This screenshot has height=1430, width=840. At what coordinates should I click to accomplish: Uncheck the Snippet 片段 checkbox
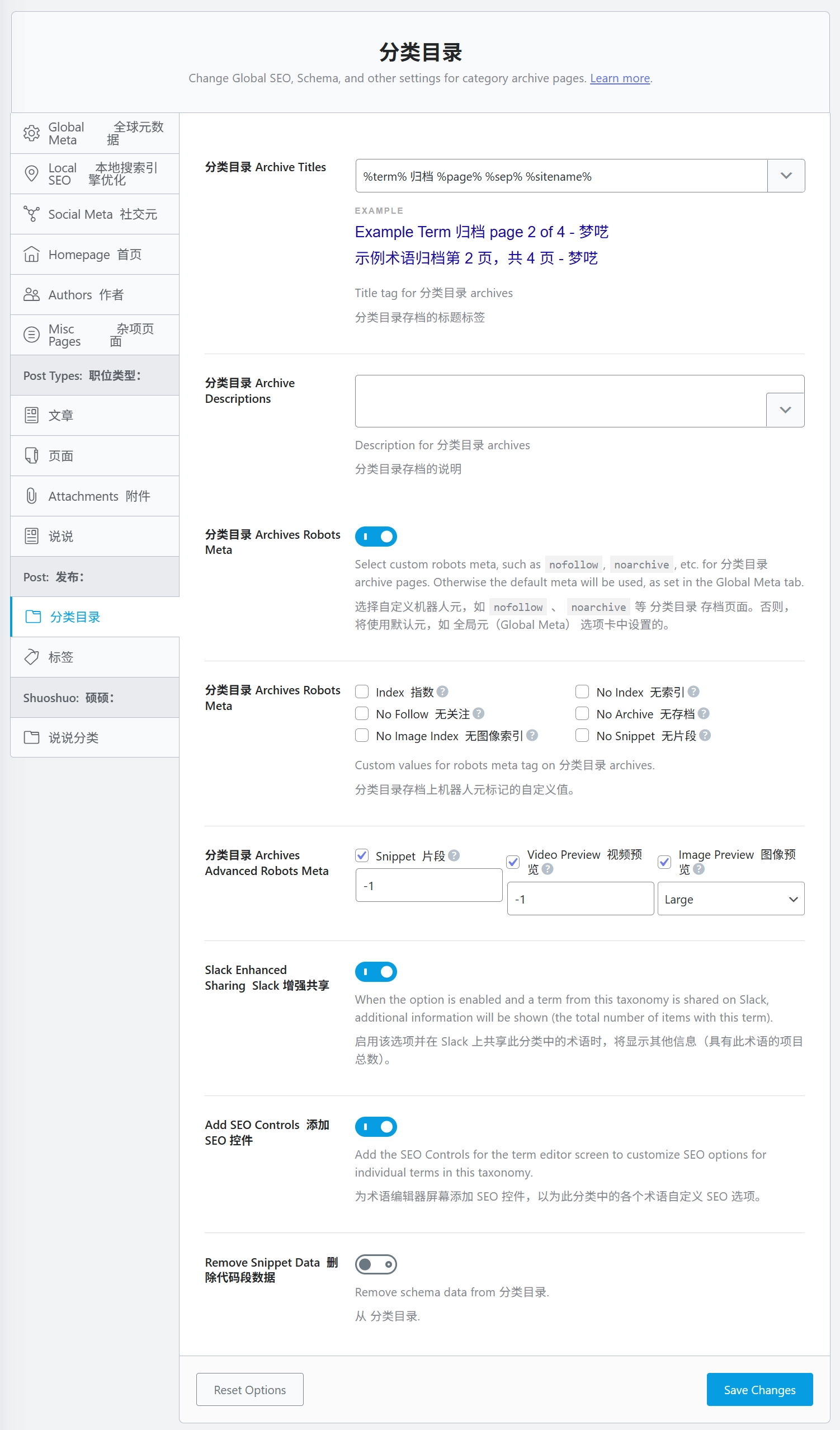point(362,856)
